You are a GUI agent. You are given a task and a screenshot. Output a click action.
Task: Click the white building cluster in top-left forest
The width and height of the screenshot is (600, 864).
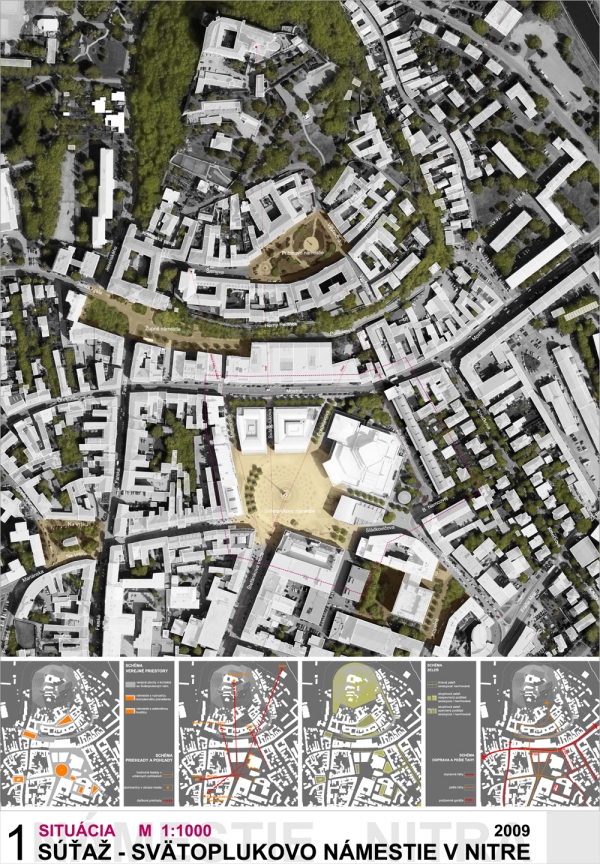(x=106, y=110)
